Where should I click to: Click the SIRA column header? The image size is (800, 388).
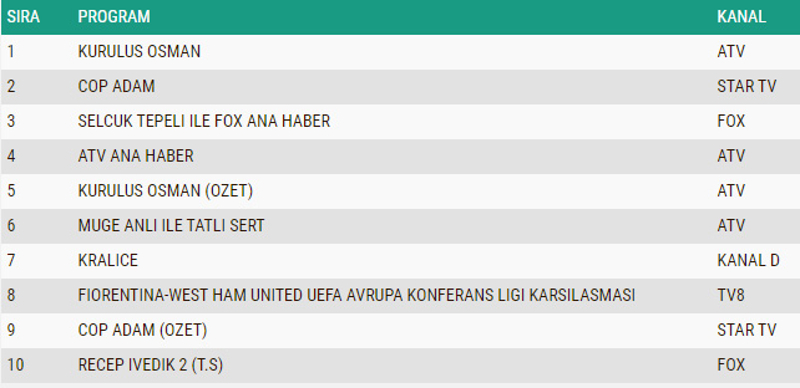23,16
